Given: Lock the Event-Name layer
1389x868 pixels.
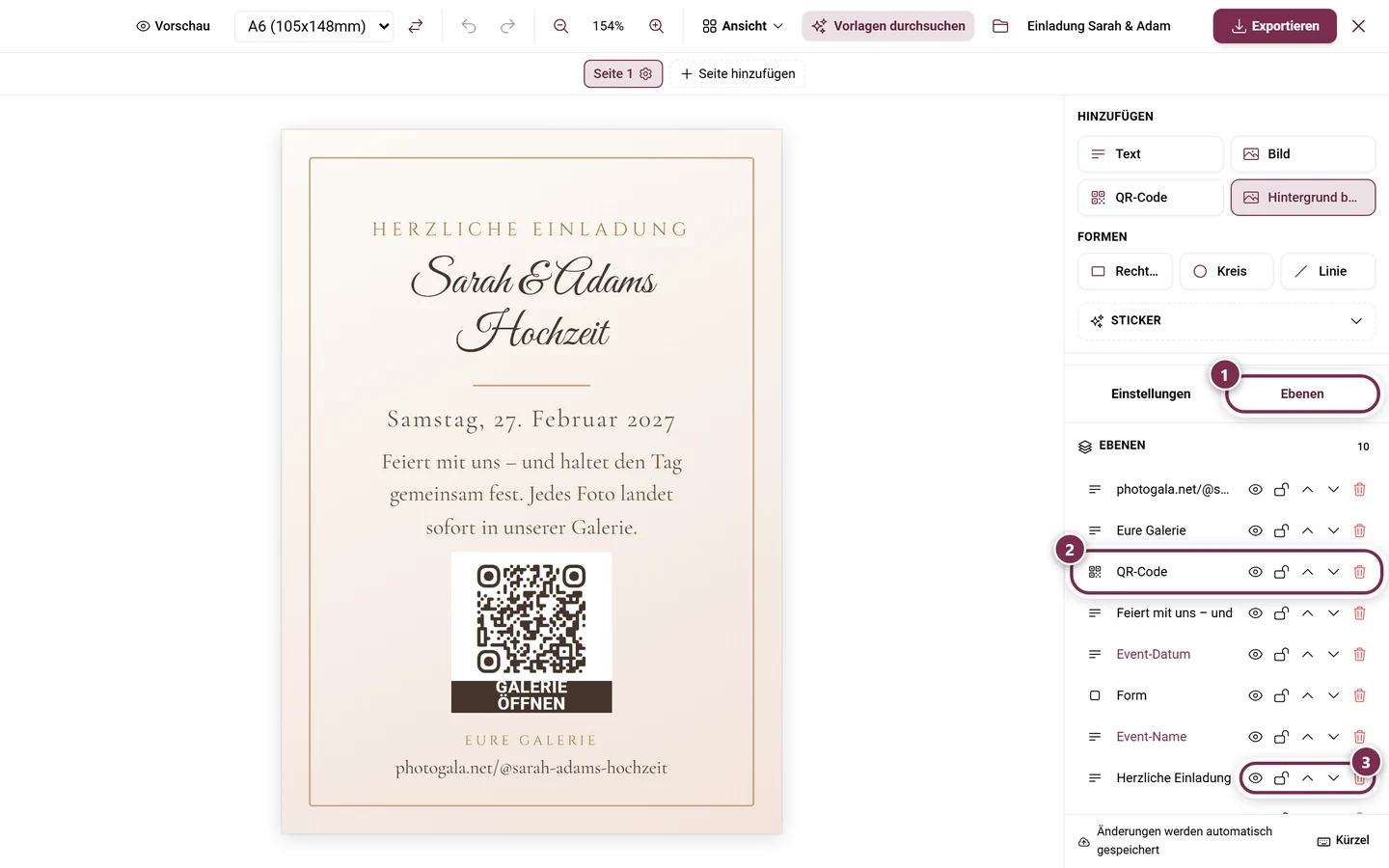Looking at the screenshot, I should [1281, 737].
